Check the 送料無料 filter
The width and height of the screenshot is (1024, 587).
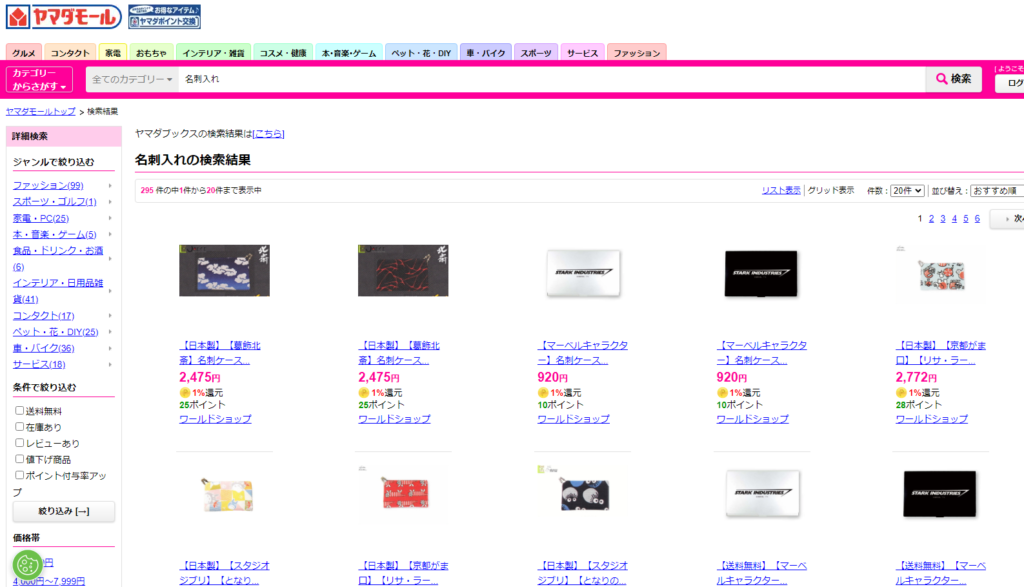tap(20, 411)
